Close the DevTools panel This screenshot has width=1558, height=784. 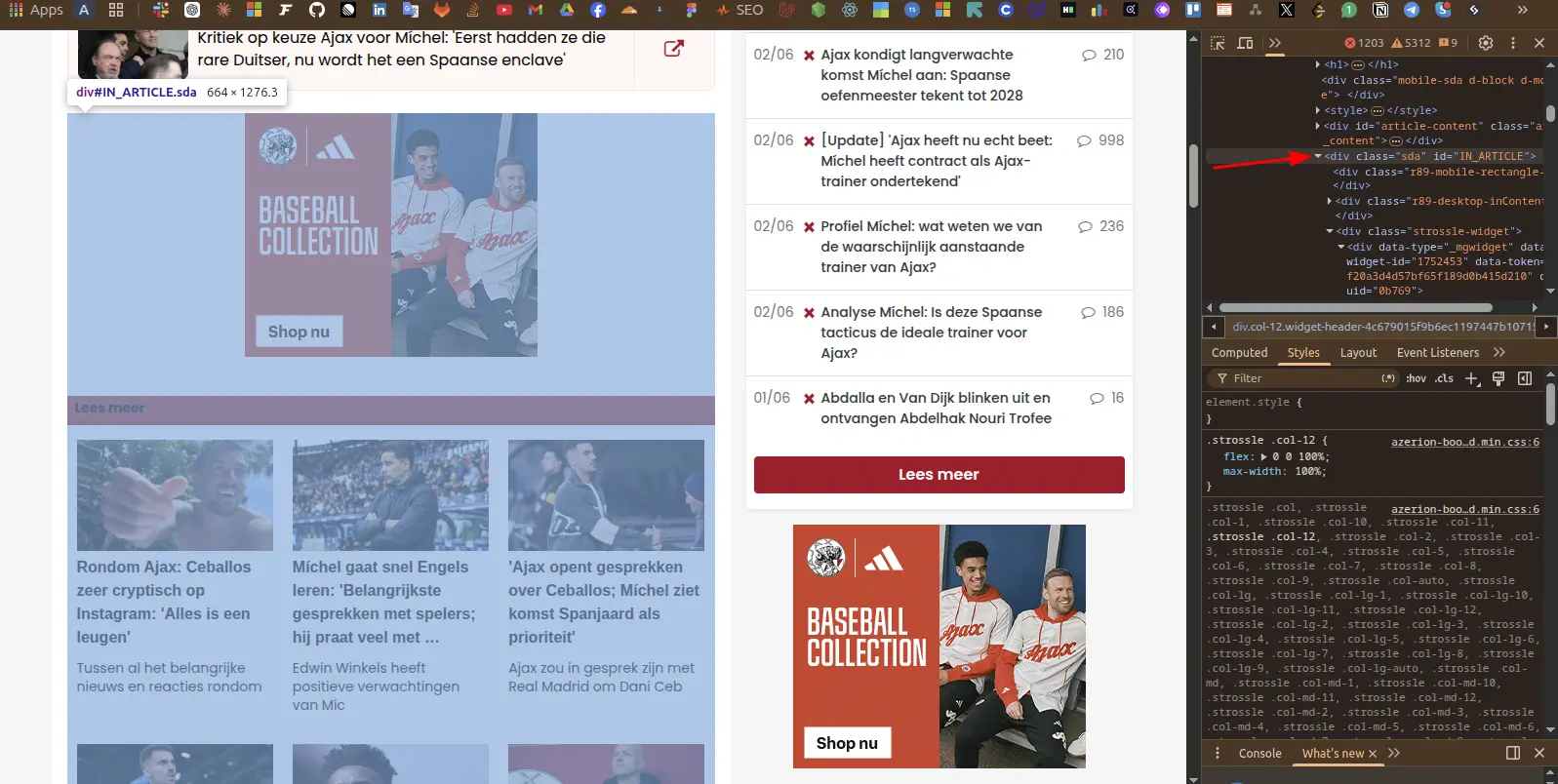click(x=1539, y=43)
